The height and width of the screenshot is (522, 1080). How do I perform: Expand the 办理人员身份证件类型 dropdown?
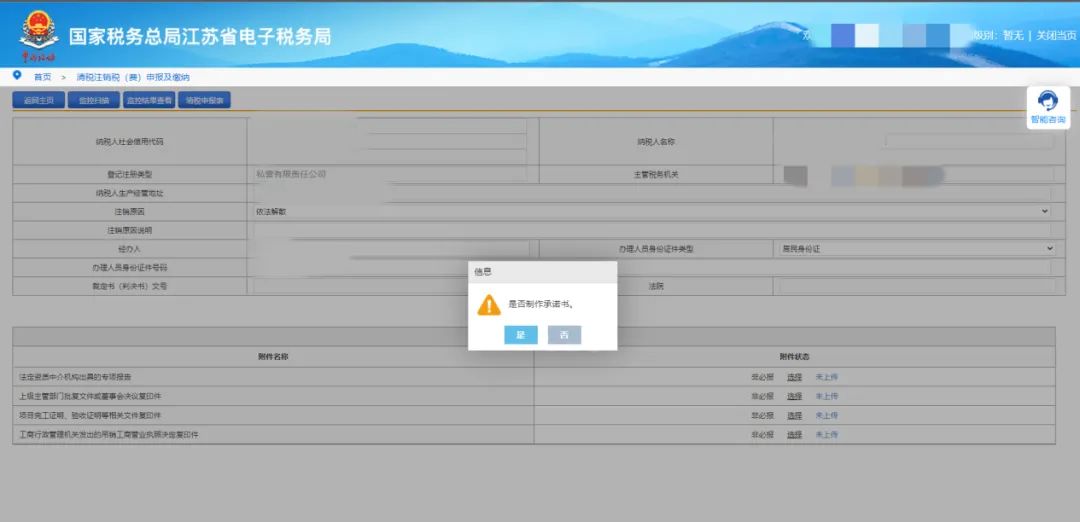914,248
